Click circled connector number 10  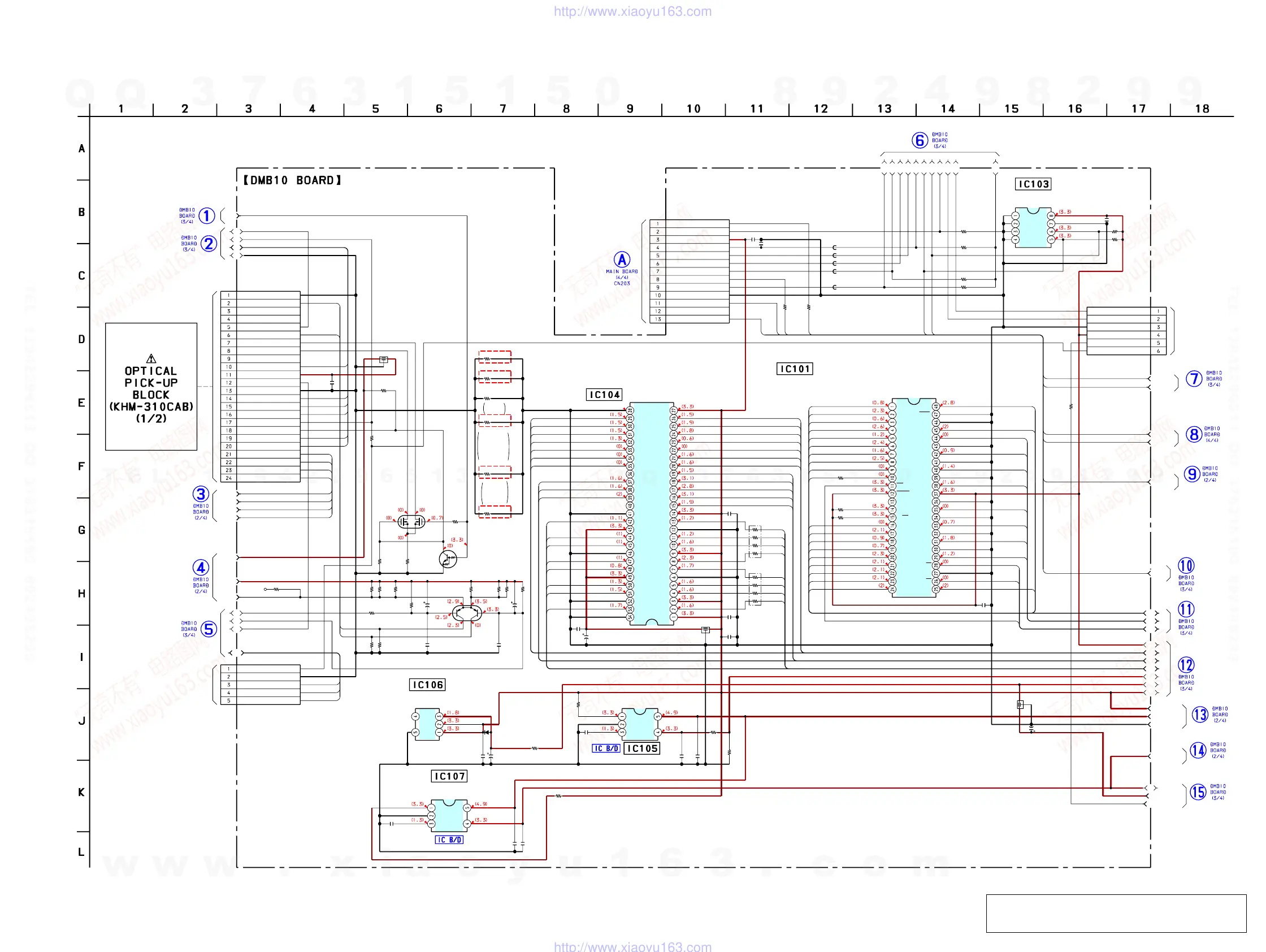(1186, 565)
